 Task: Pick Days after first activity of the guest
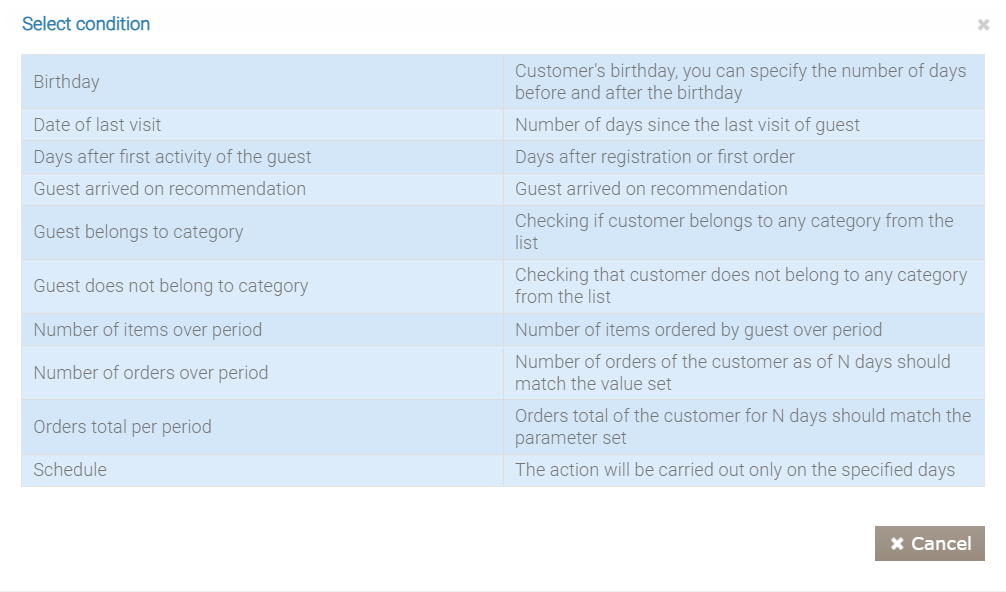pos(172,157)
